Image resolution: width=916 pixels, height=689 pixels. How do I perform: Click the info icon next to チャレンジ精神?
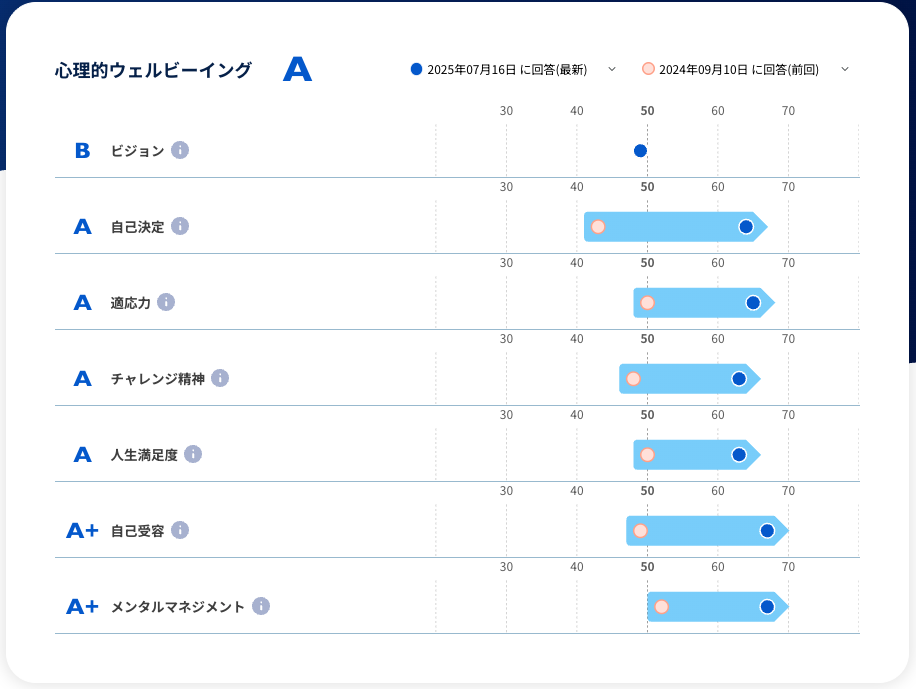coord(220,378)
